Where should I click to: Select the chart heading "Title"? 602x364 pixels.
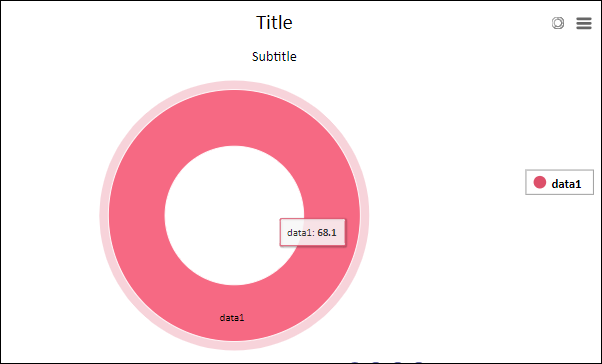[274, 22]
